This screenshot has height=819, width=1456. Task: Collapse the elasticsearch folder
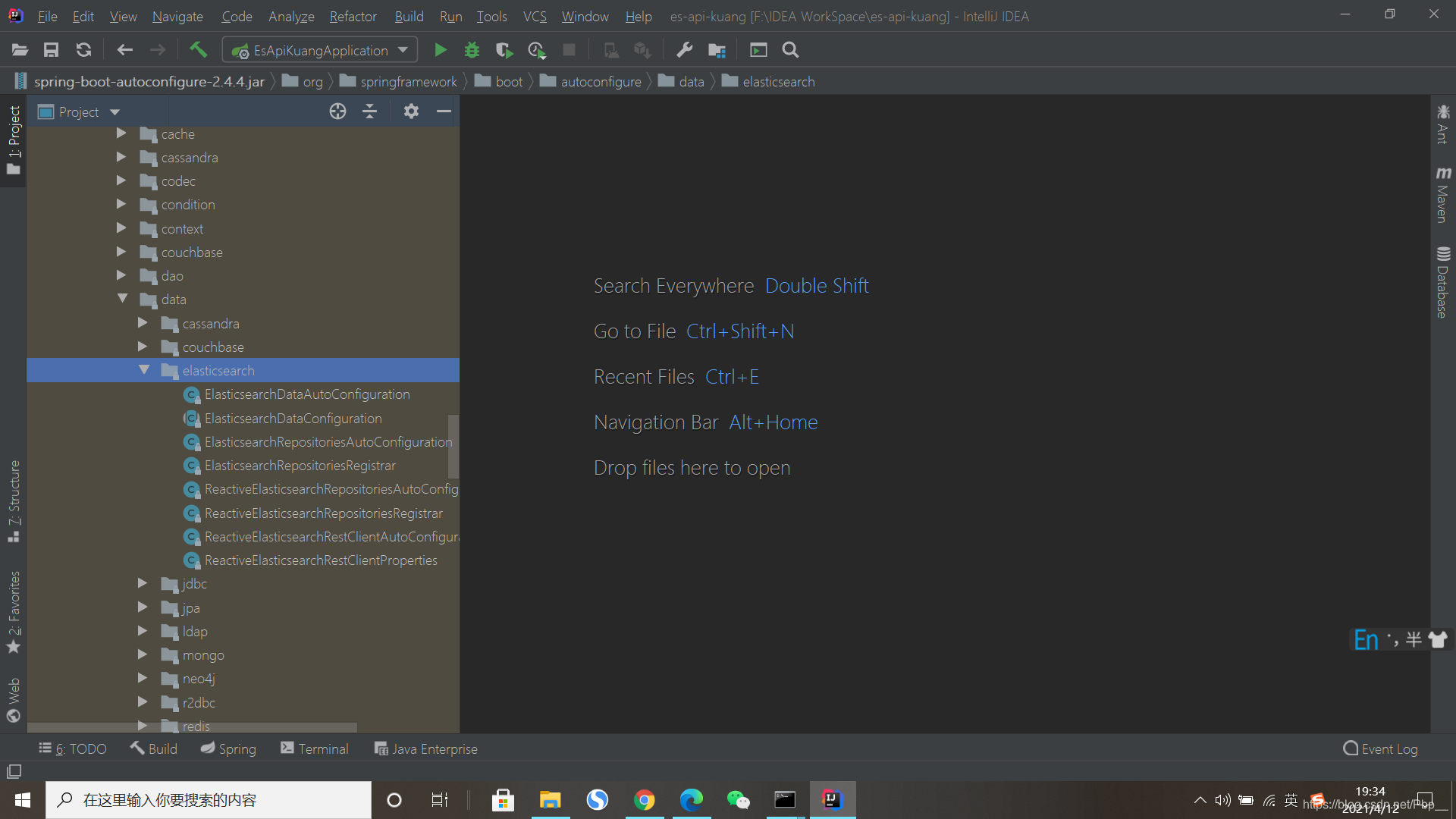click(143, 370)
